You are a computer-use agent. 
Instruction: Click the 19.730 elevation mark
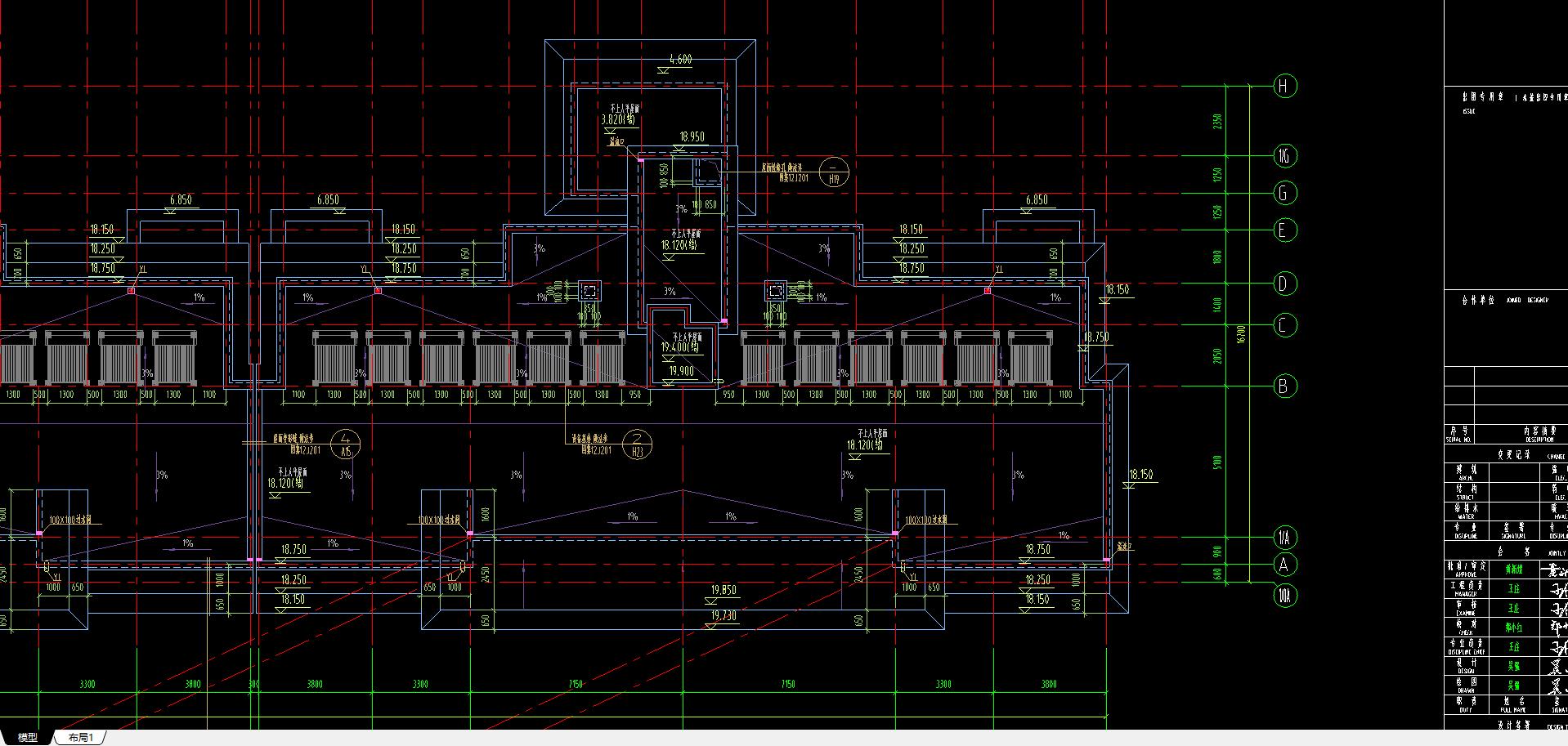[724, 615]
